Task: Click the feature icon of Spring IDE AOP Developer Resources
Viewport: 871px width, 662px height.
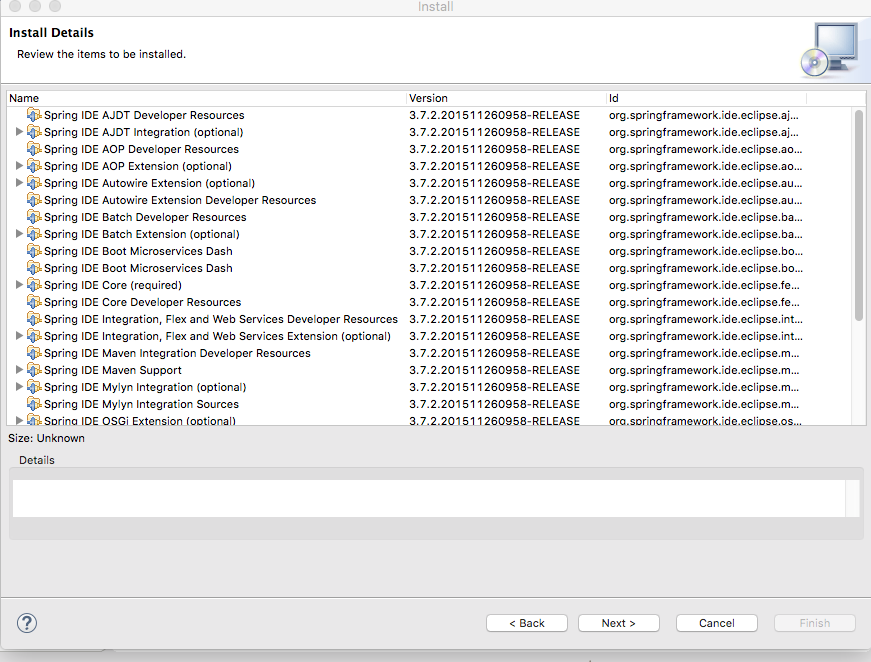Action: click(34, 149)
